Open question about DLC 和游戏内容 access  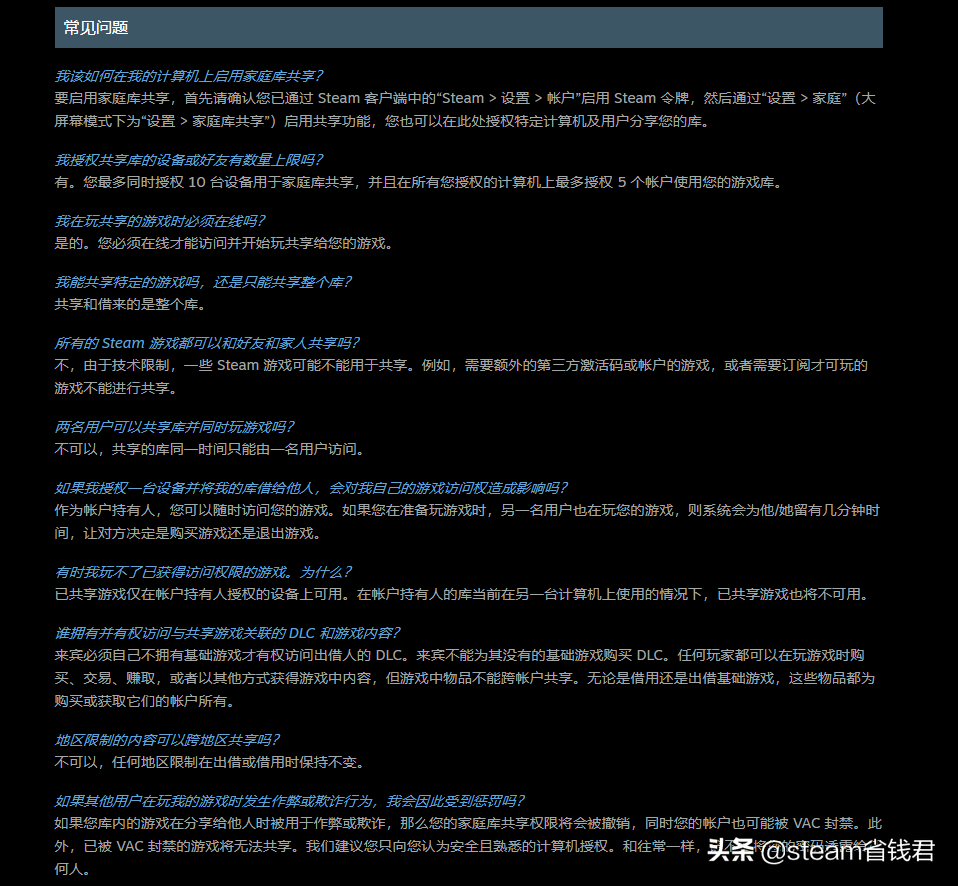click(228, 633)
